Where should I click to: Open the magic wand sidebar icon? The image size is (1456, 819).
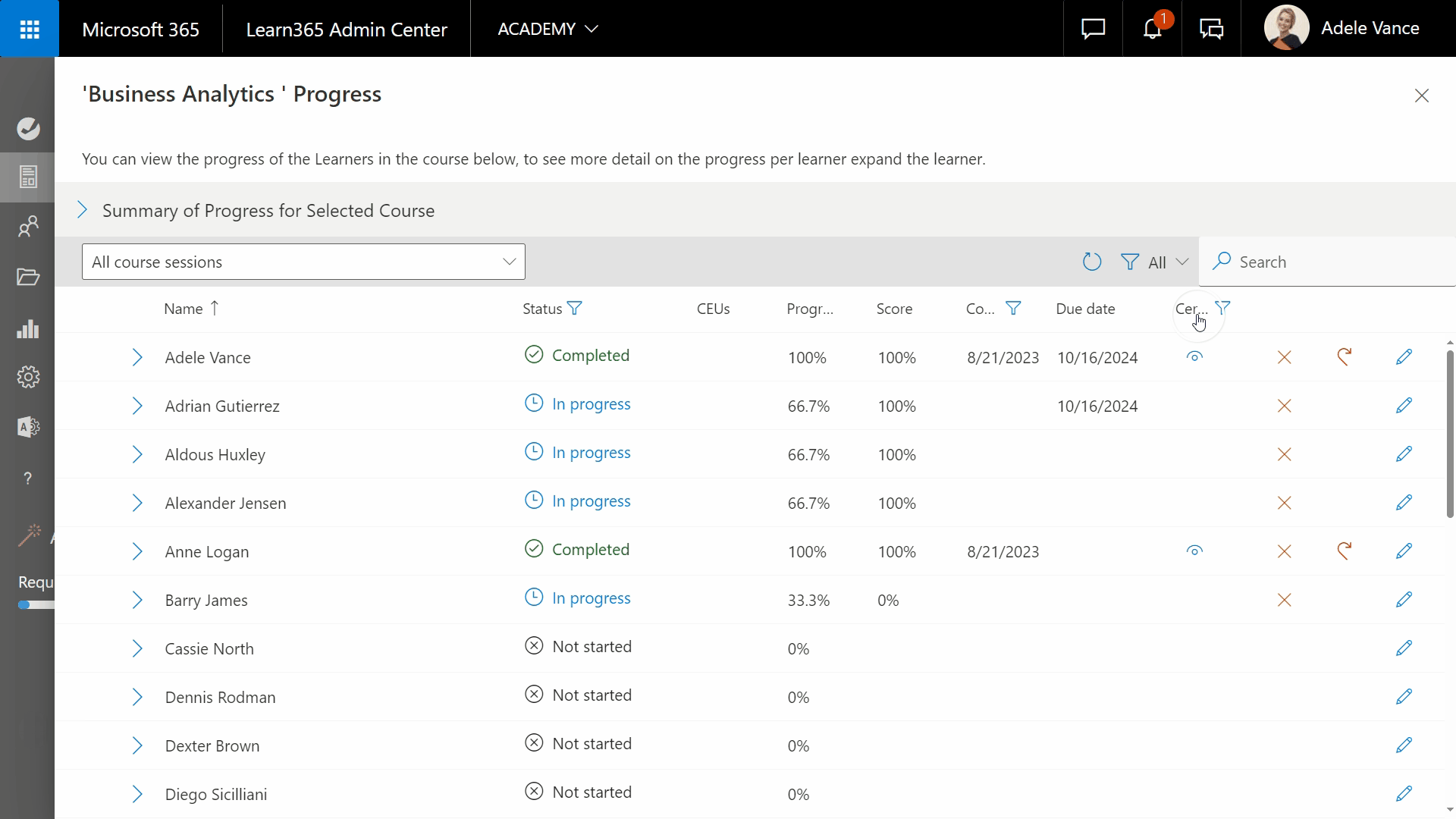click(x=29, y=536)
